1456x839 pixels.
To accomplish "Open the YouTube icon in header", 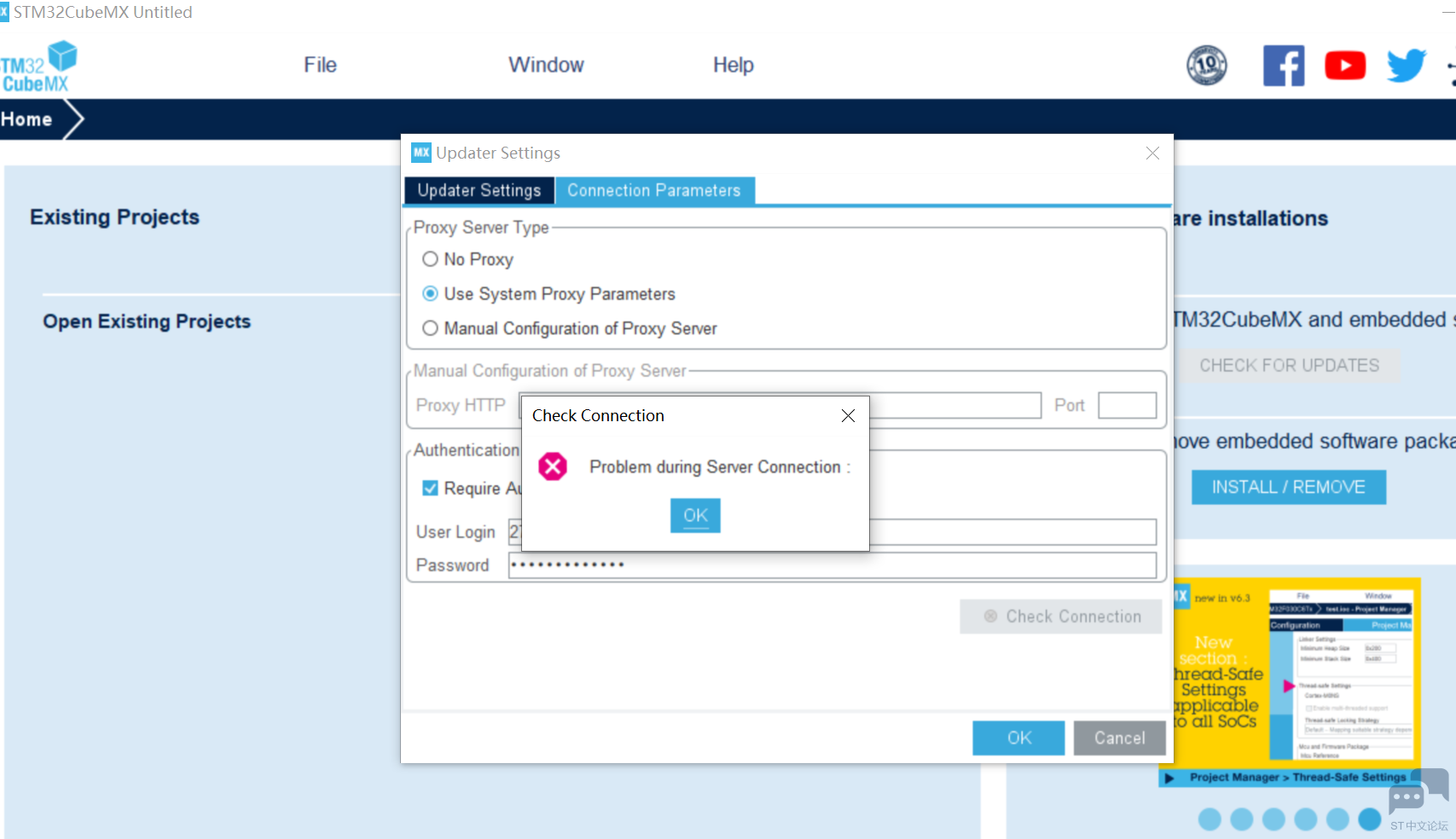I will [x=1345, y=66].
